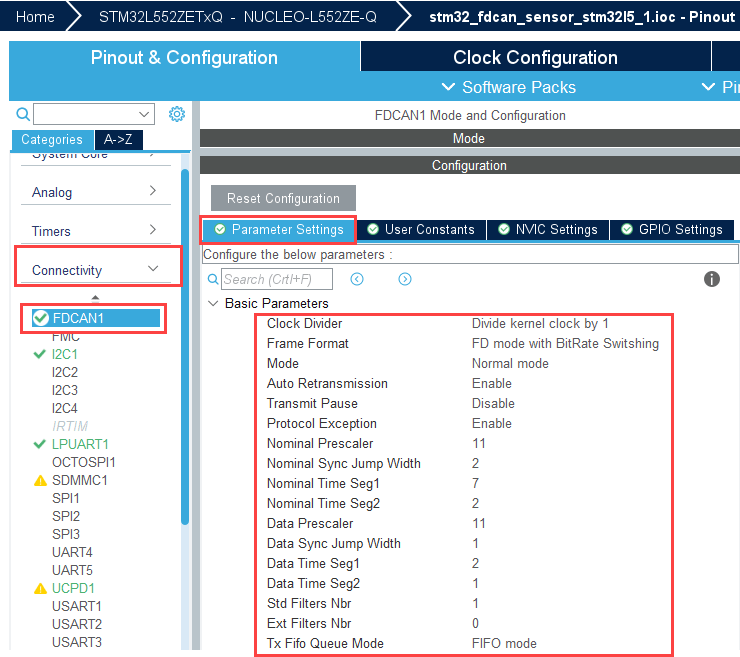Click the A->Z sorting button
Viewport: 740px width, 657px height.
tap(118, 140)
